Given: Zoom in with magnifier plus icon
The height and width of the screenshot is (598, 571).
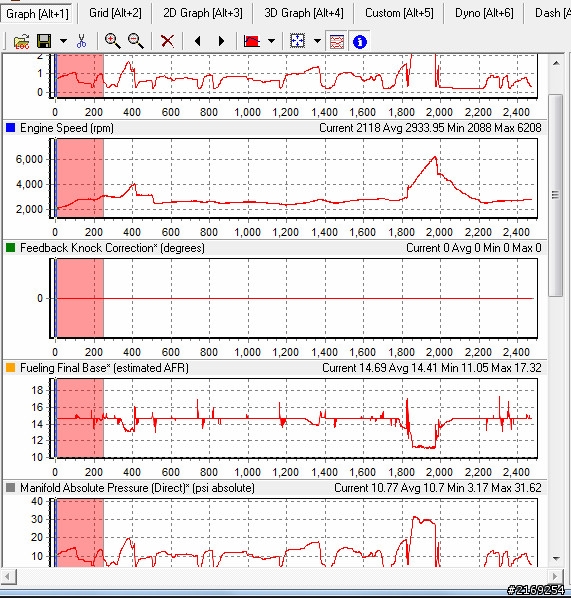Looking at the screenshot, I should tap(113, 41).
